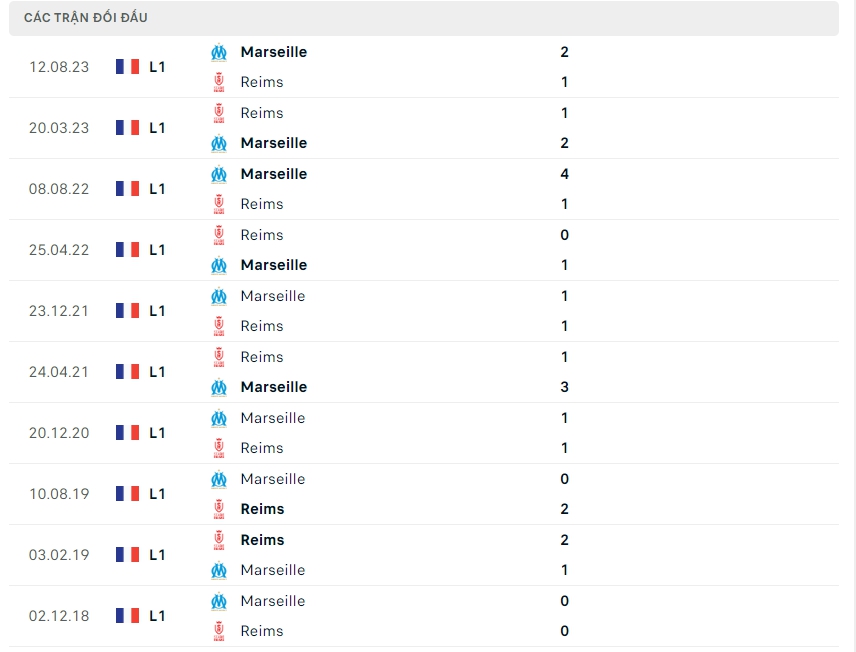Click Marseille logo in 08.08.22 match
The image size is (856, 652).
(219, 174)
